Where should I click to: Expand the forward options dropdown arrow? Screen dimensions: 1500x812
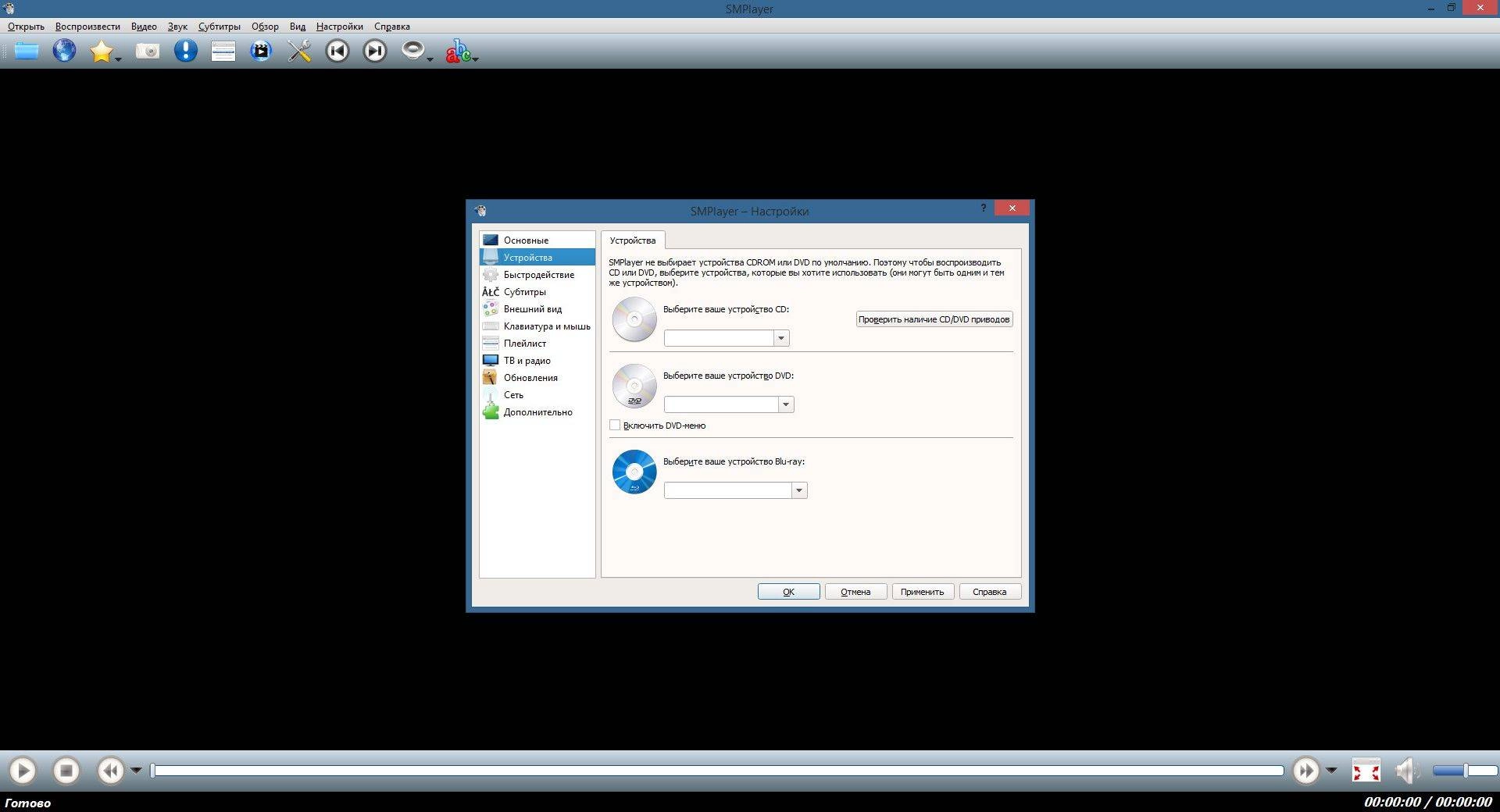1331,771
